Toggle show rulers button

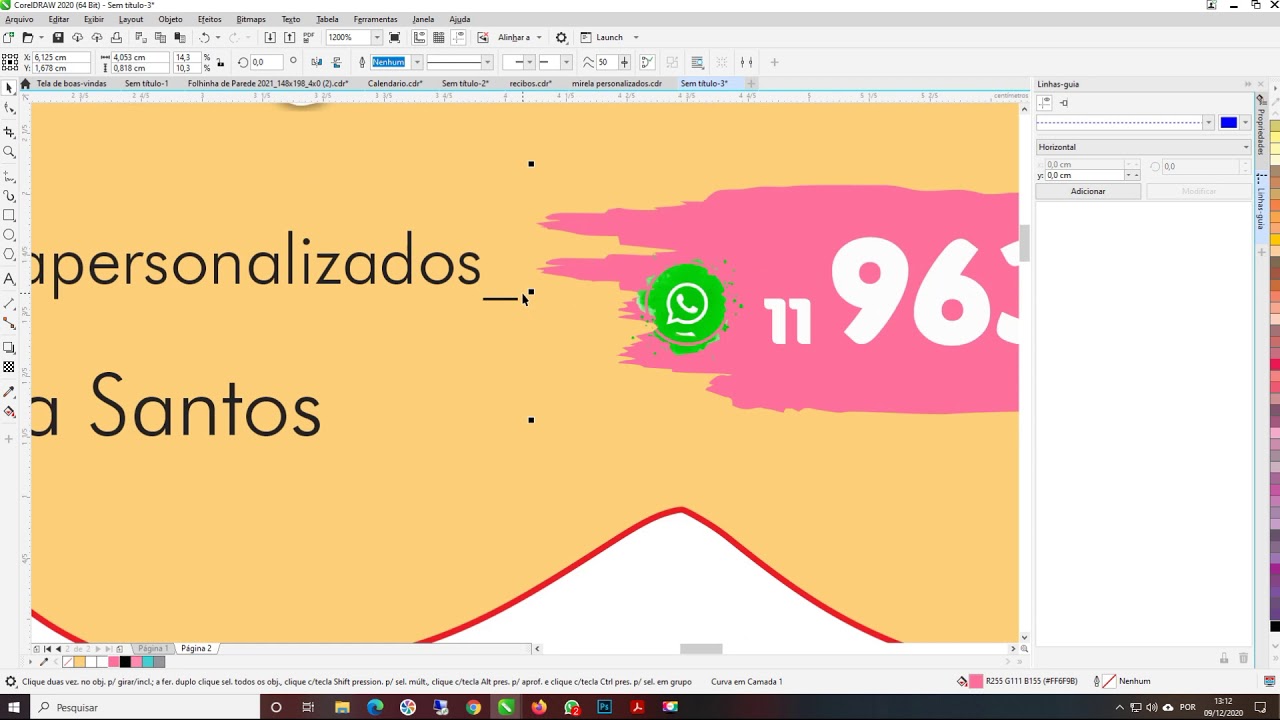[x=419, y=37]
